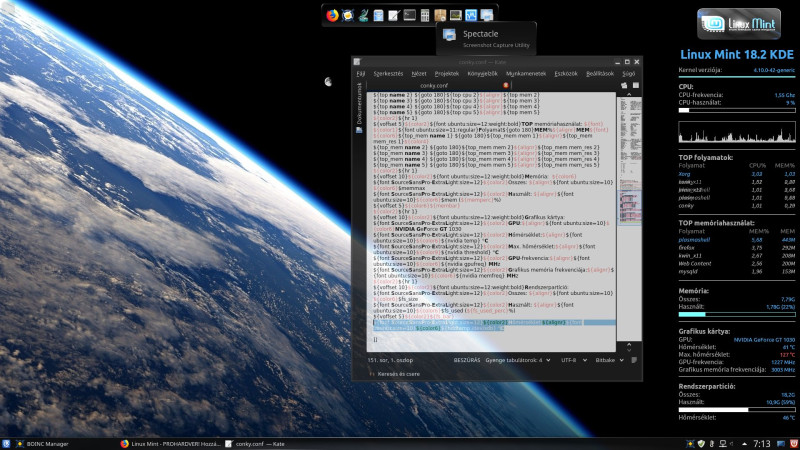The width and height of the screenshot is (800, 450).
Task: Click the blue icon right of the clock
Action: tap(781, 444)
